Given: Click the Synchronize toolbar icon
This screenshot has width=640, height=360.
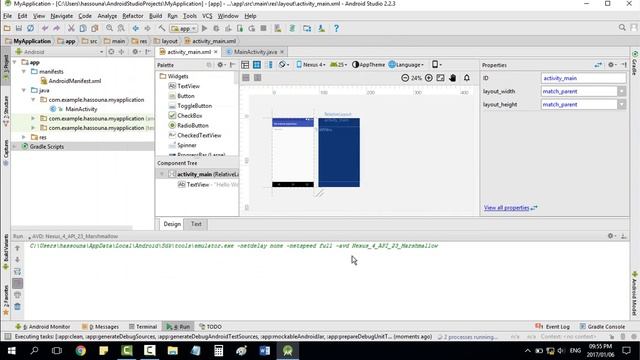Looking at the screenshot, I should point(31,28).
